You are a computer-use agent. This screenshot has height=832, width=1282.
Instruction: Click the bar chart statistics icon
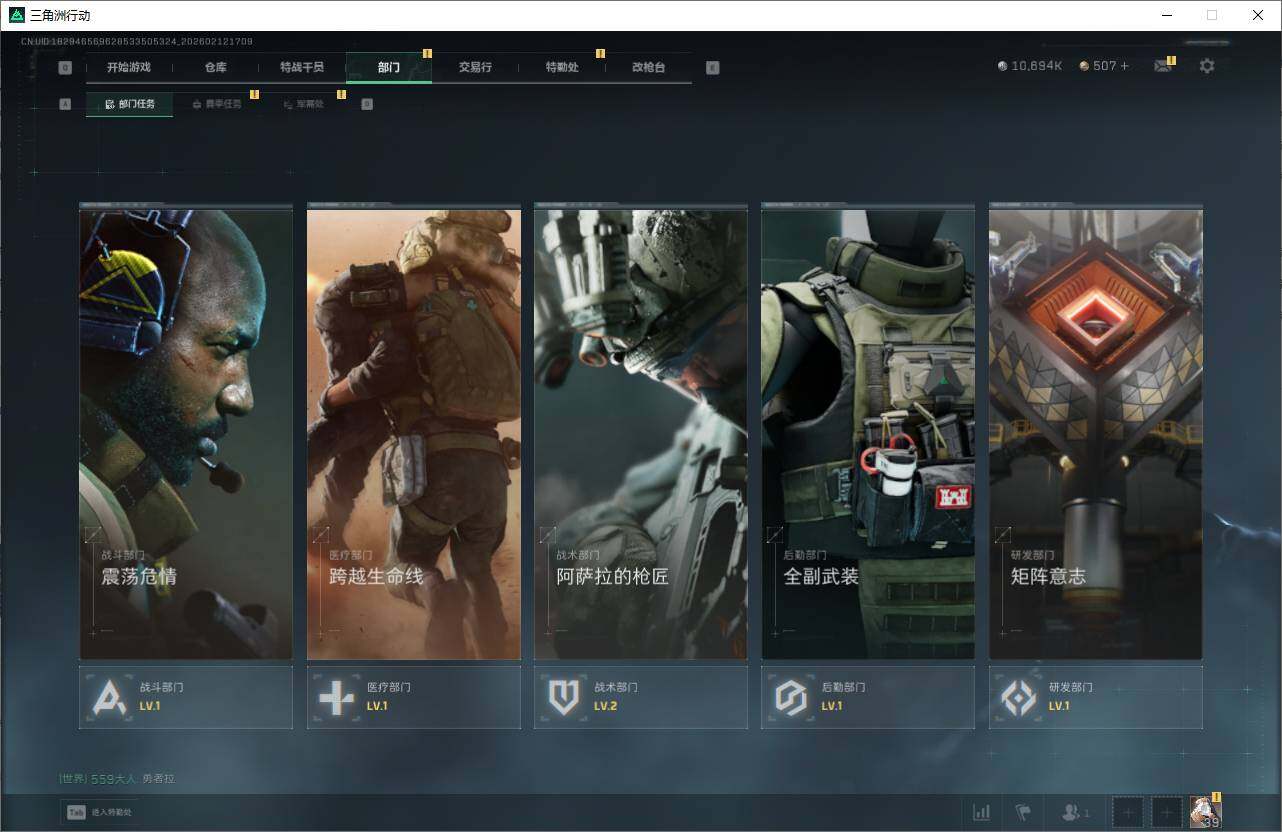[982, 812]
